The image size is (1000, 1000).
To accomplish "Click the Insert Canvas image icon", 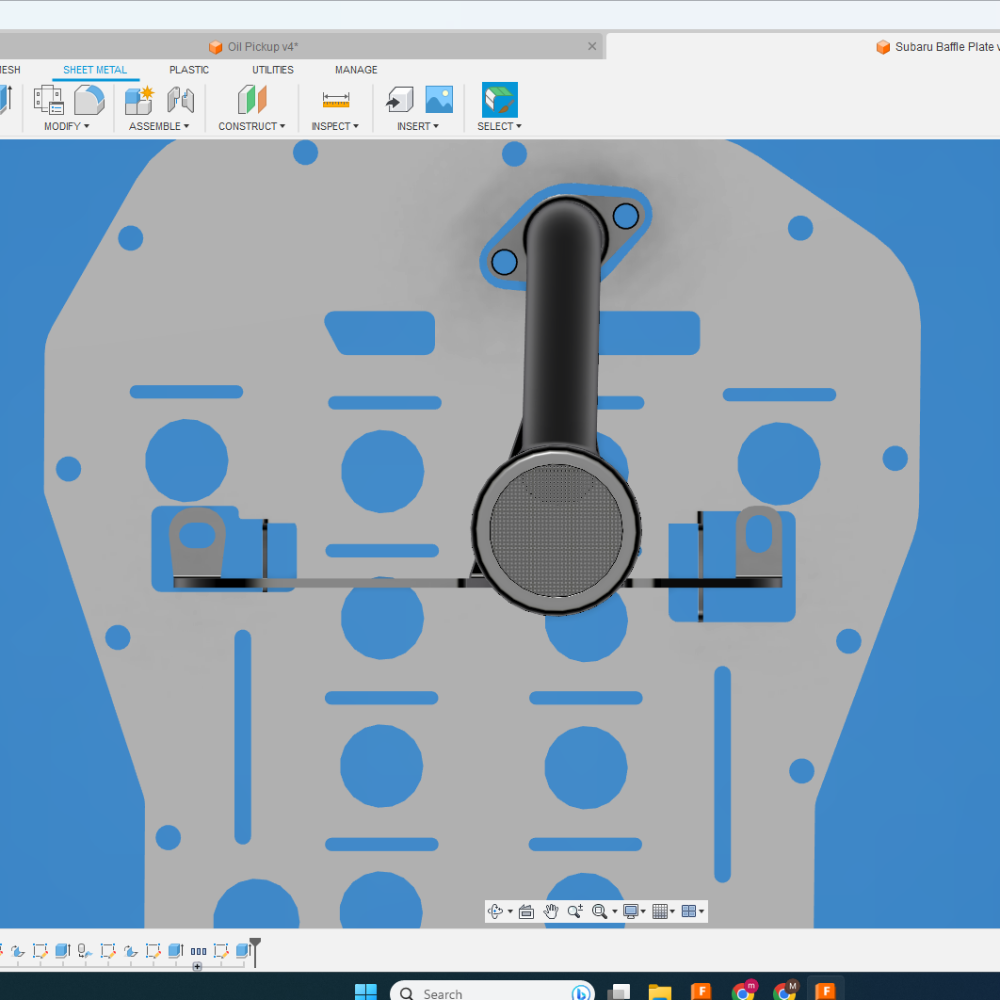I will pyautogui.click(x=439, y=100).
